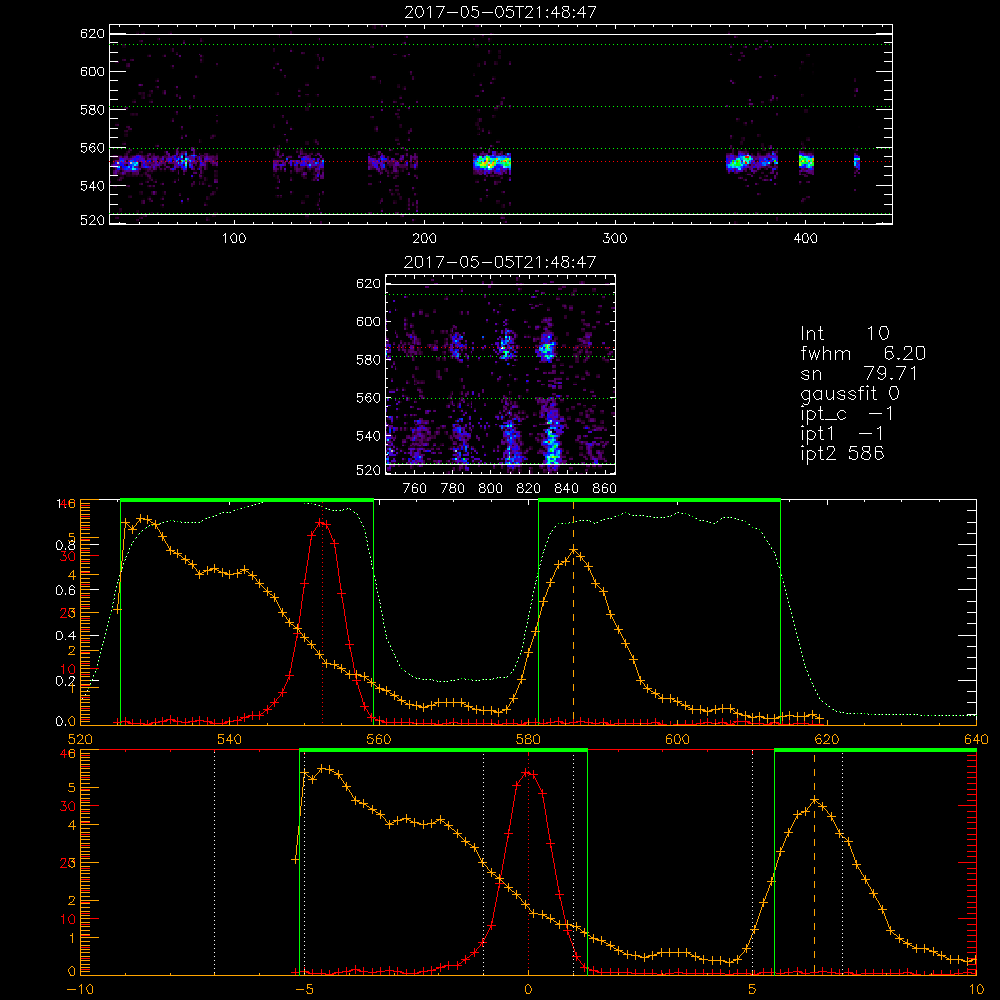Click x-axis label 0 of bottom plot
1000x1000 pixels.
click(x=528, y=990)
